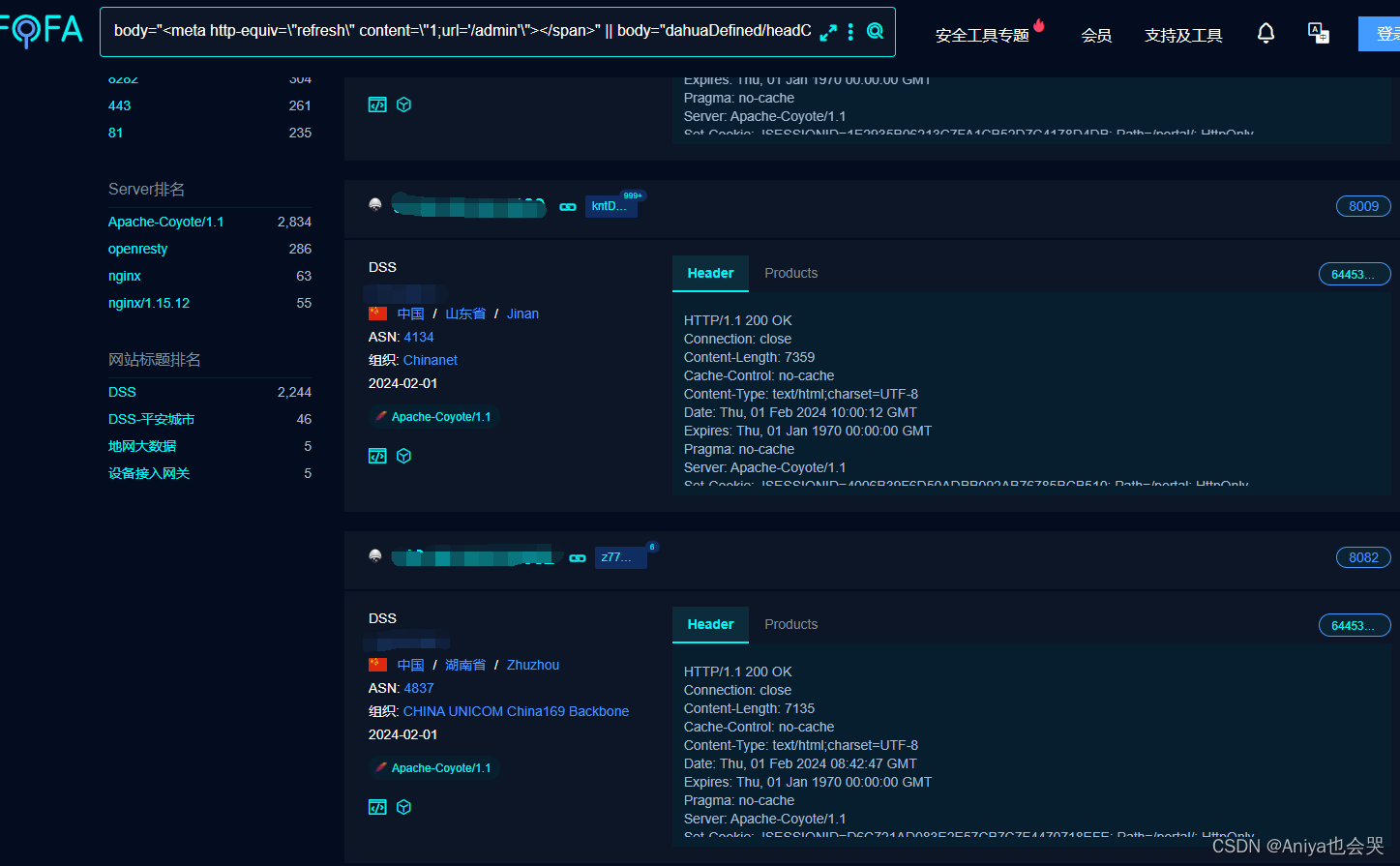Click ASN 4837 link

click(419, 688)
